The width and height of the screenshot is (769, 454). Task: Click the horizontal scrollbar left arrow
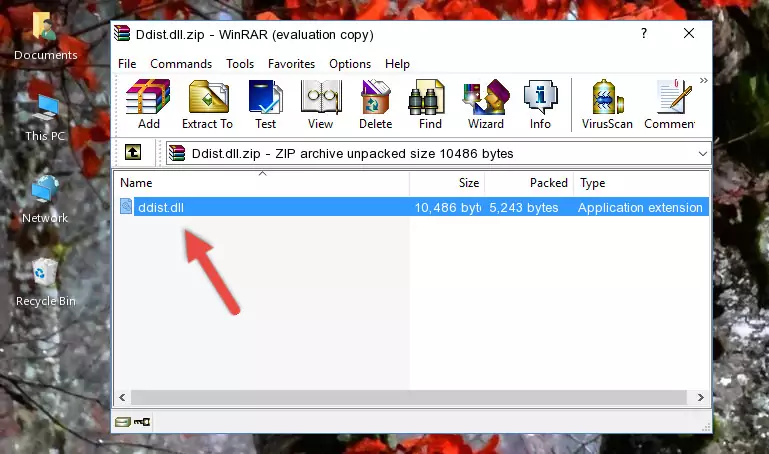pos(123,397)
